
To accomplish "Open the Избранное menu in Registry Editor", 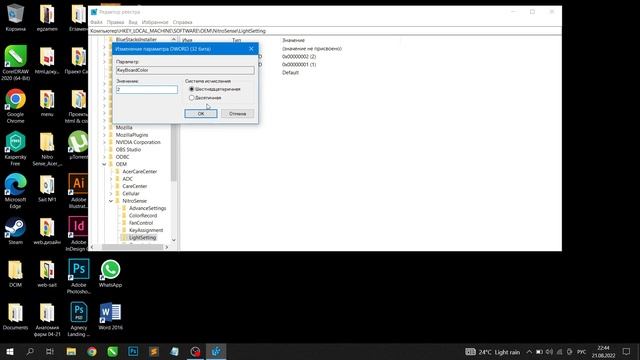I will [x=155, y=22].
